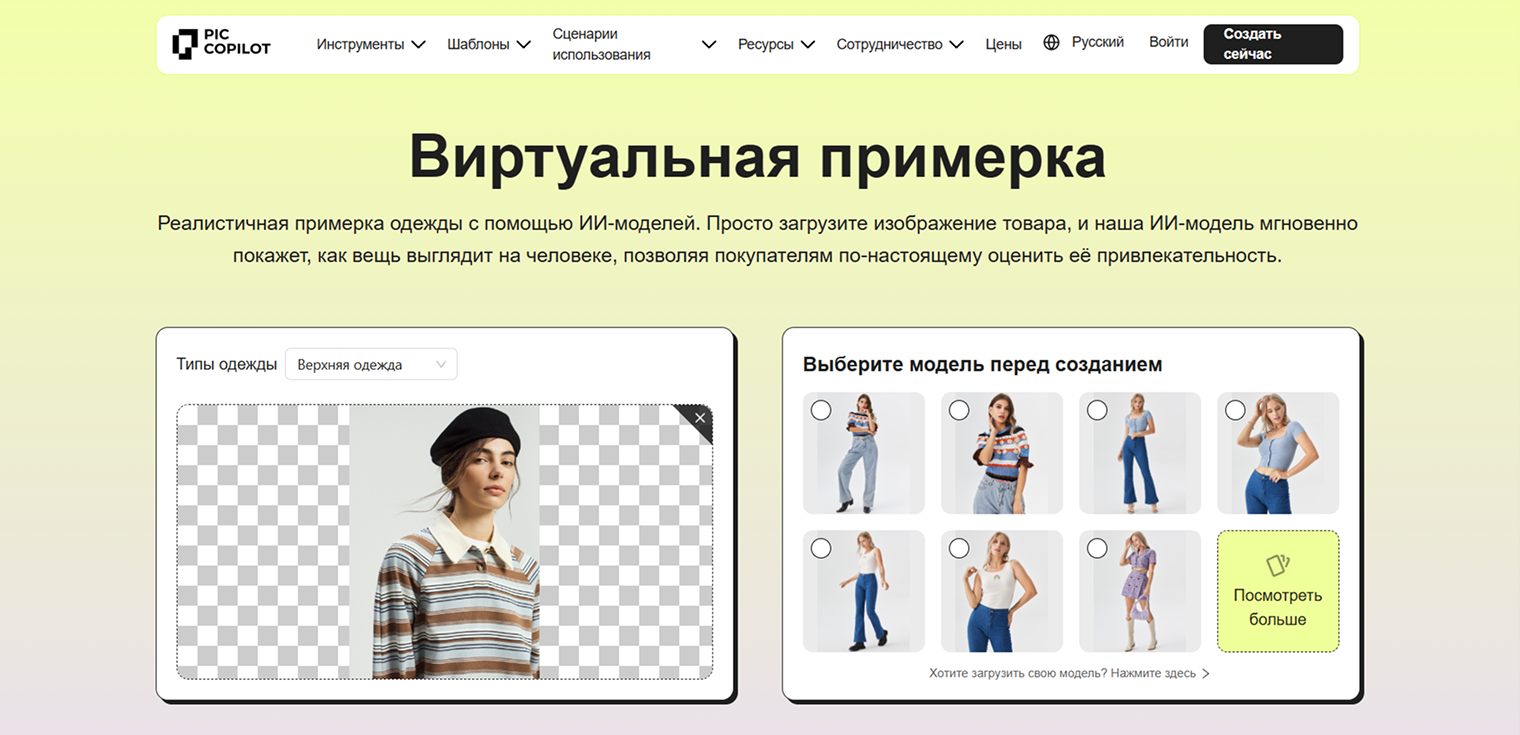This screenshot has height=735, width=1520.
Task: Select radio button for striped sweater model
Action: pos(959,410)
